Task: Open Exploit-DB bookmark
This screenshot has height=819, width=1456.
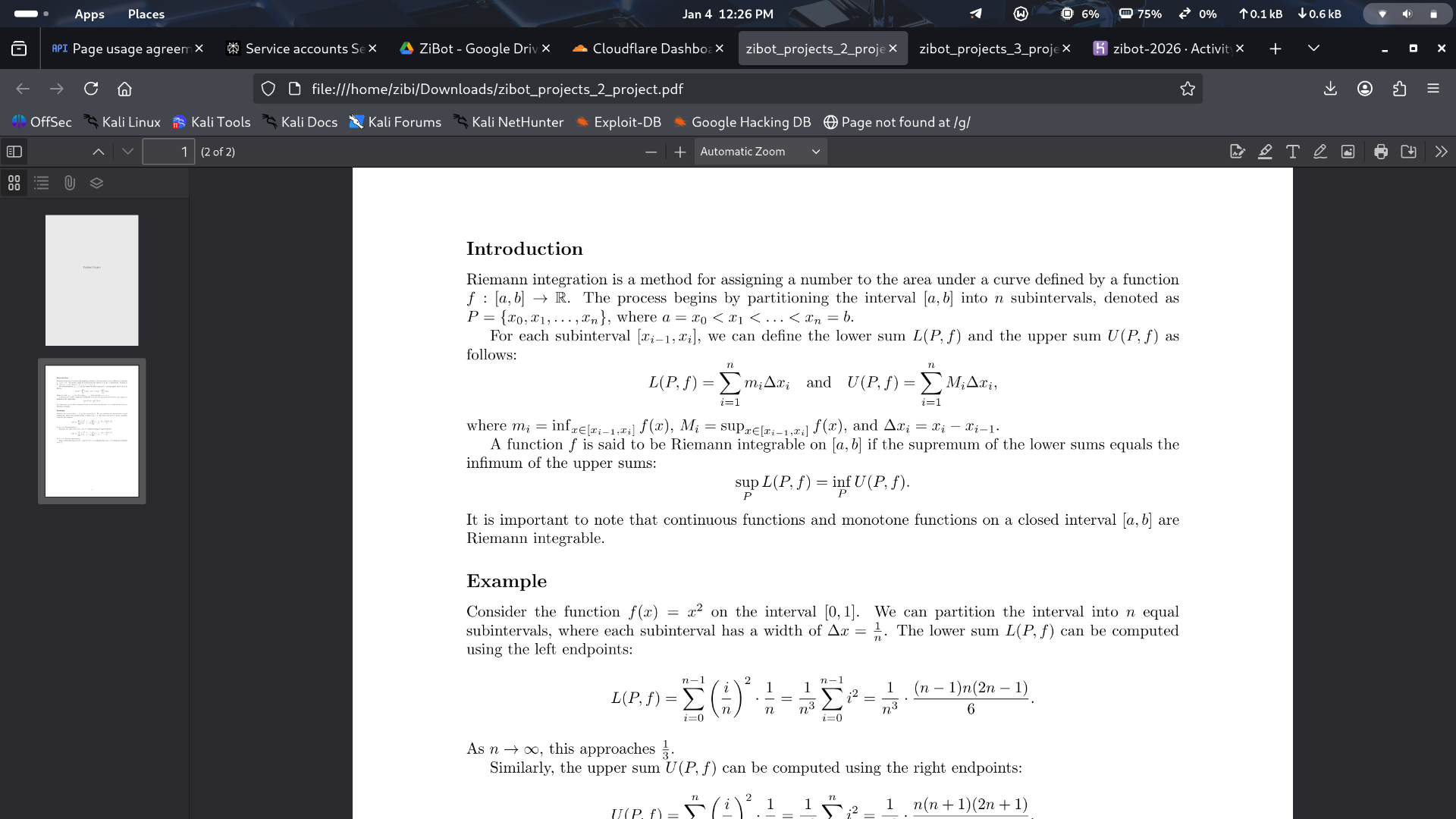Action: coord(619,122)
